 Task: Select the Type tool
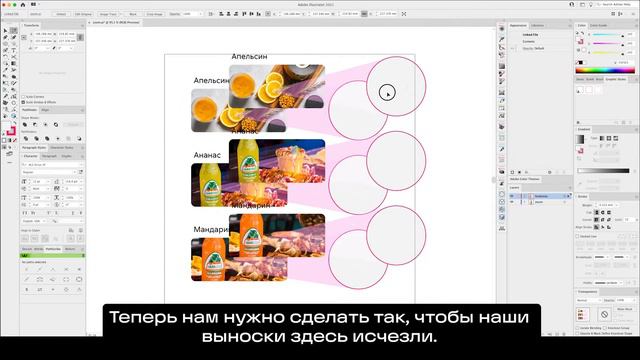pyautogui.click(x=13, y=50)
